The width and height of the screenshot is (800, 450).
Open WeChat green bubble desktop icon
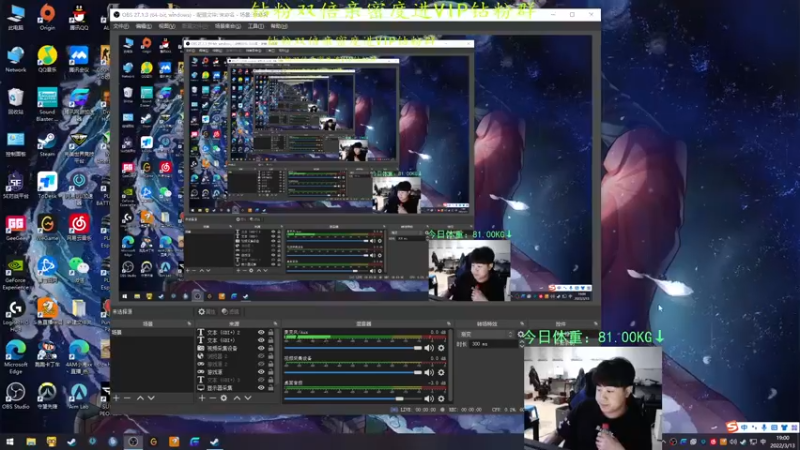(x=79, y=269)
